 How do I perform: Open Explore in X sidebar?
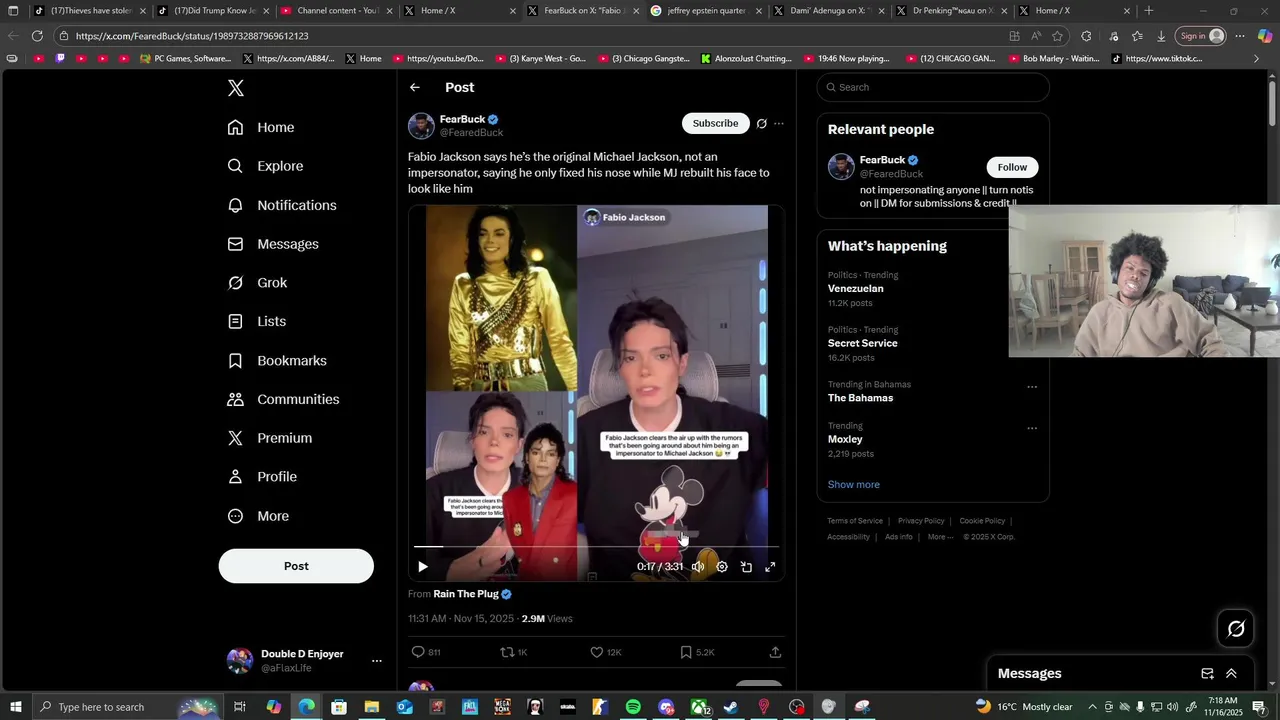pyautogui.click(x=265, y=166)
